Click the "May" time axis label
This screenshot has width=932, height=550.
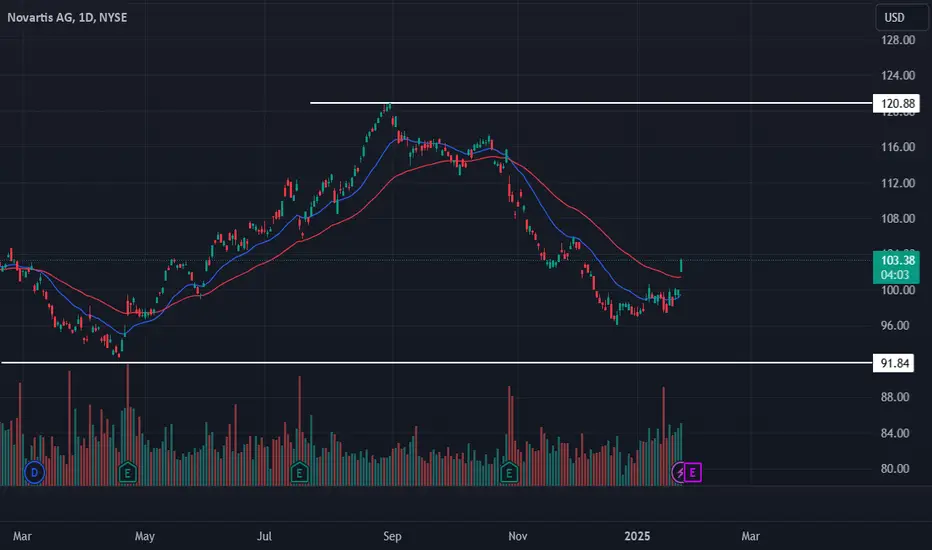coord(144,536)
